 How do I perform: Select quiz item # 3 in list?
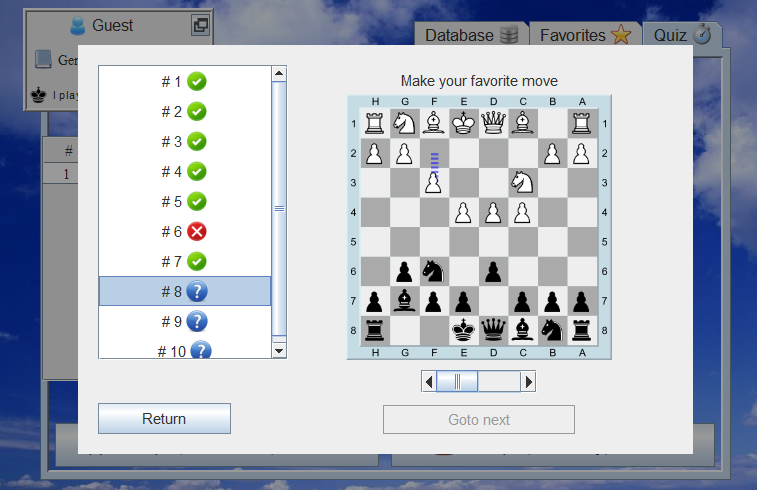(184, 141)
